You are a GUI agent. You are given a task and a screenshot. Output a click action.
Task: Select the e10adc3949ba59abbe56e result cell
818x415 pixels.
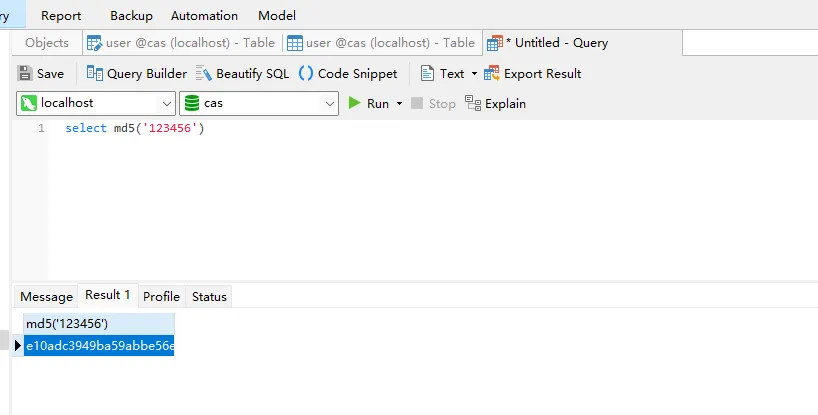click(99, 346)
